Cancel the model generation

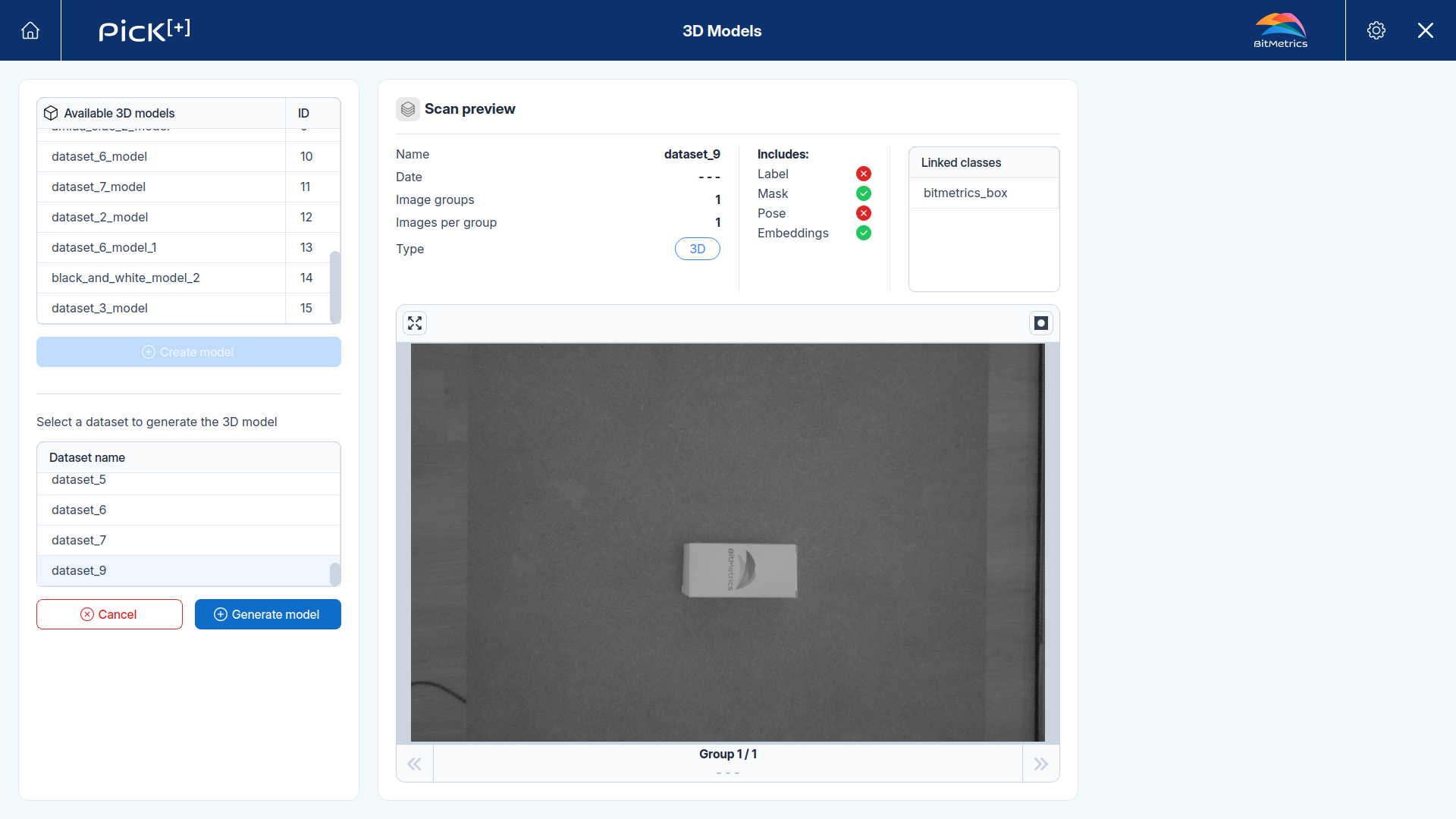tap(109, 614)
